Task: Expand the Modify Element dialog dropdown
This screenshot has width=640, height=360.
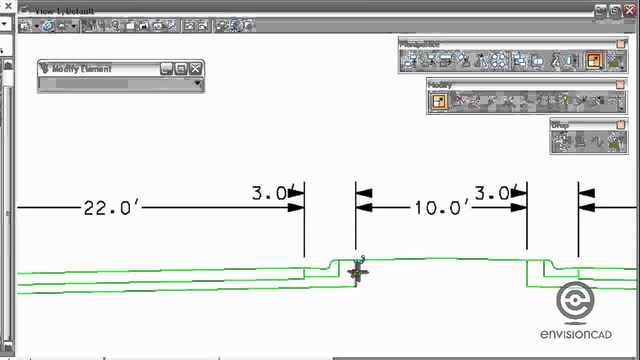Action: [198, 84]
